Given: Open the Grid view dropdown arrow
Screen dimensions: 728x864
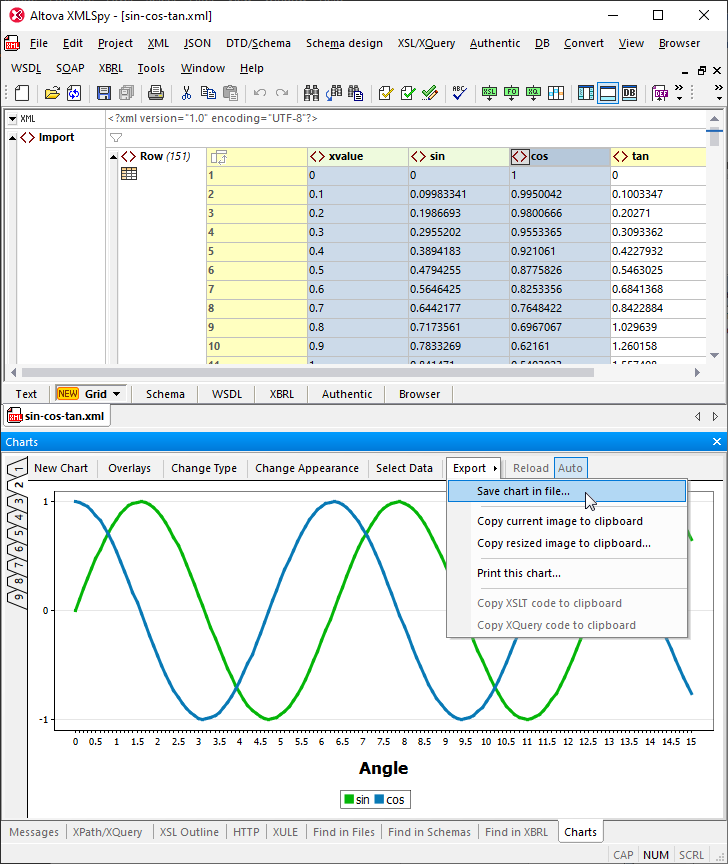Looking at the screenshot, I should coord(116,394).
